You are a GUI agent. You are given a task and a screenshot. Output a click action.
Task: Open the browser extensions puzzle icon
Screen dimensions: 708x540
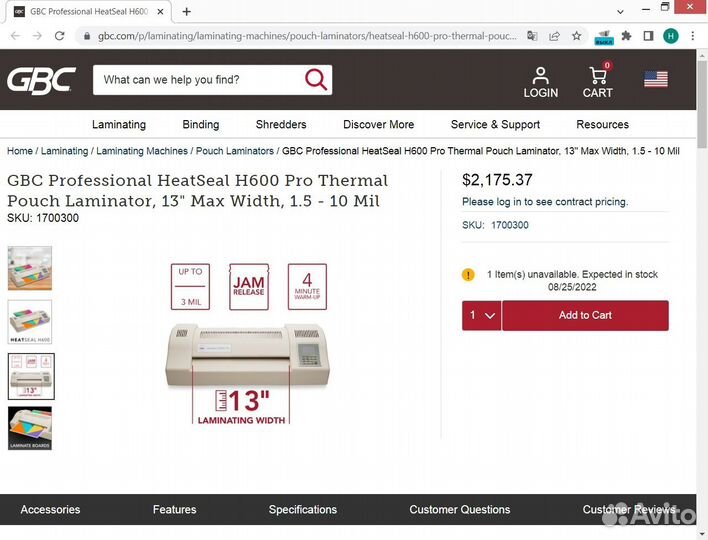pyautogui.click(x=626, y=36)
